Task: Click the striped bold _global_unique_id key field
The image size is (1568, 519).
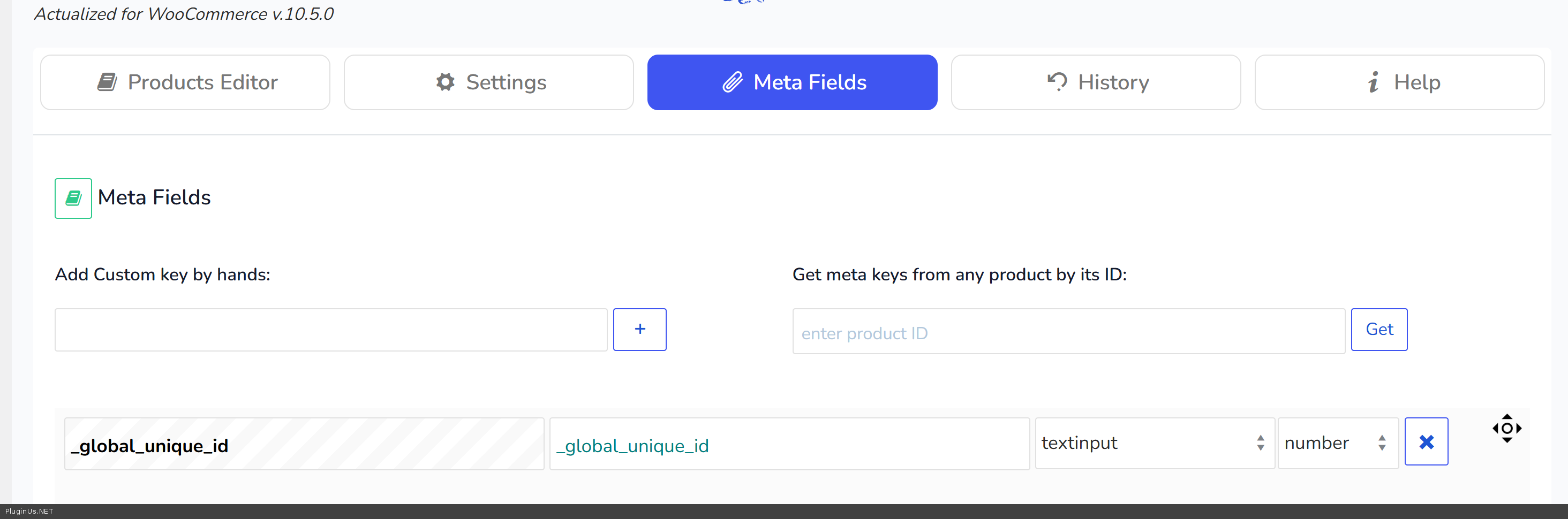Action: (304, 444)
